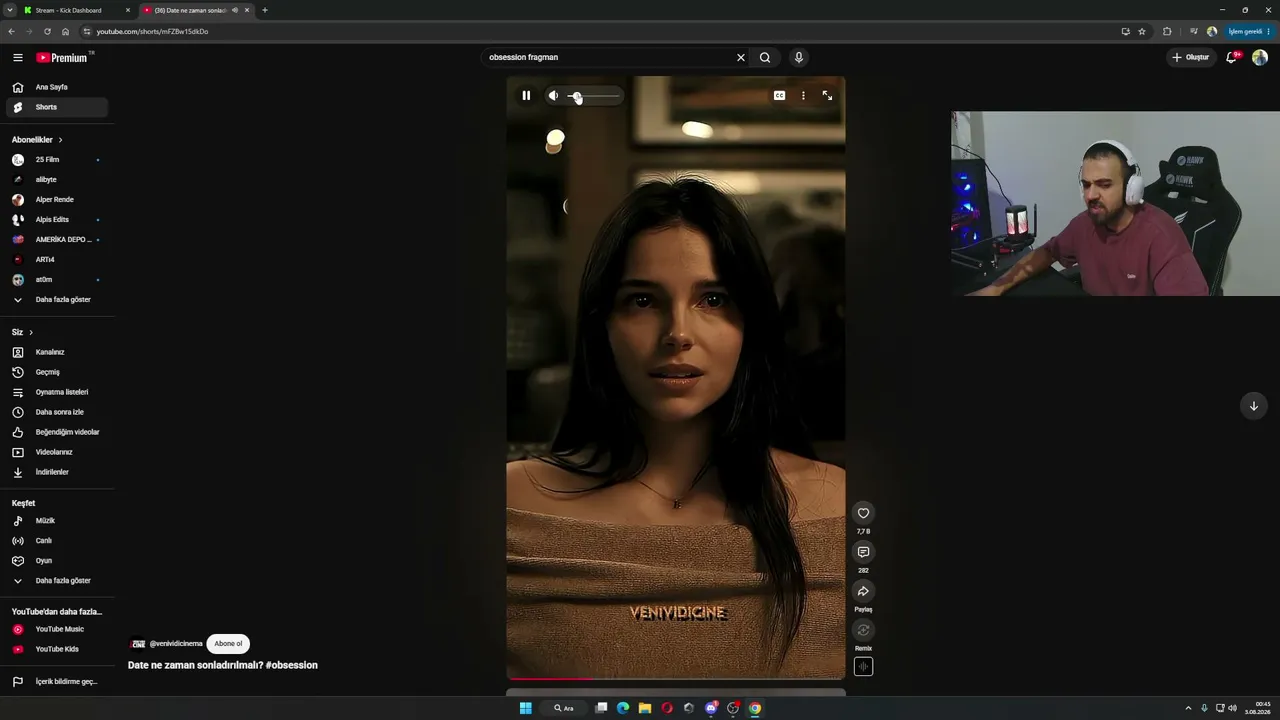Open Oynatma listeleri playlists
This screenshot has height=720, width=1280.
coord(57,392)
